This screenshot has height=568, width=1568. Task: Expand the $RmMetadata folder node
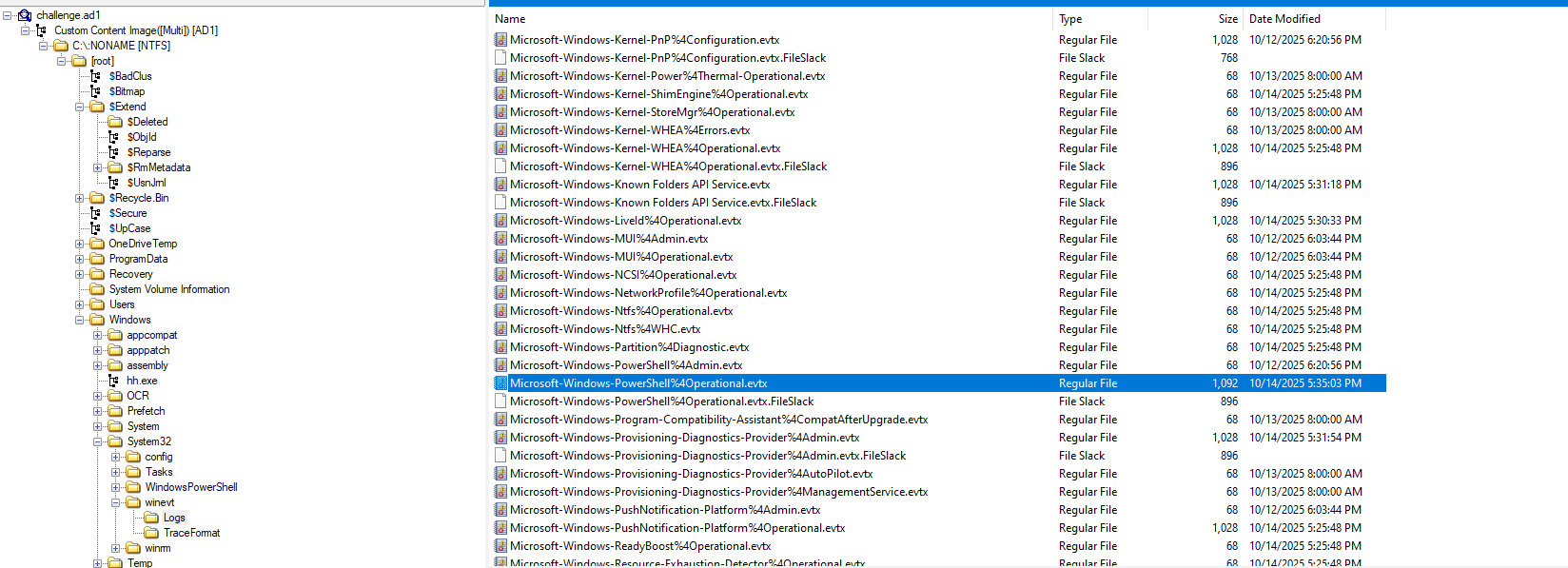pos(98,167)
